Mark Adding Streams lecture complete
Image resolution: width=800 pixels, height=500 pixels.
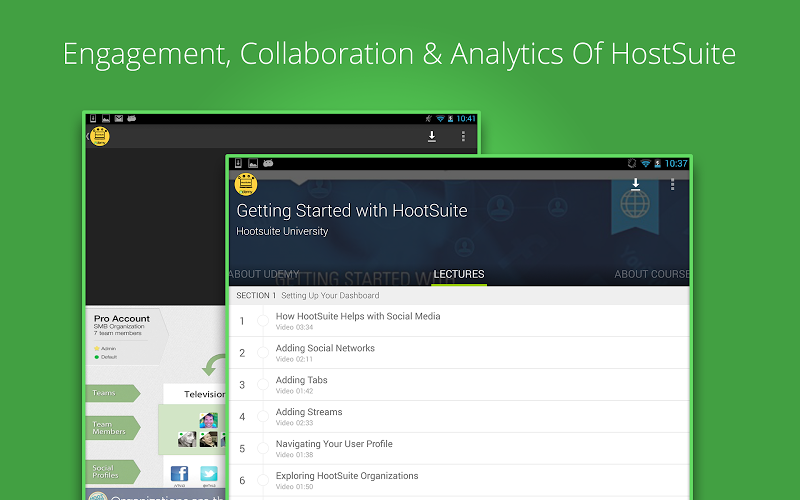click(x=263, y=416)
